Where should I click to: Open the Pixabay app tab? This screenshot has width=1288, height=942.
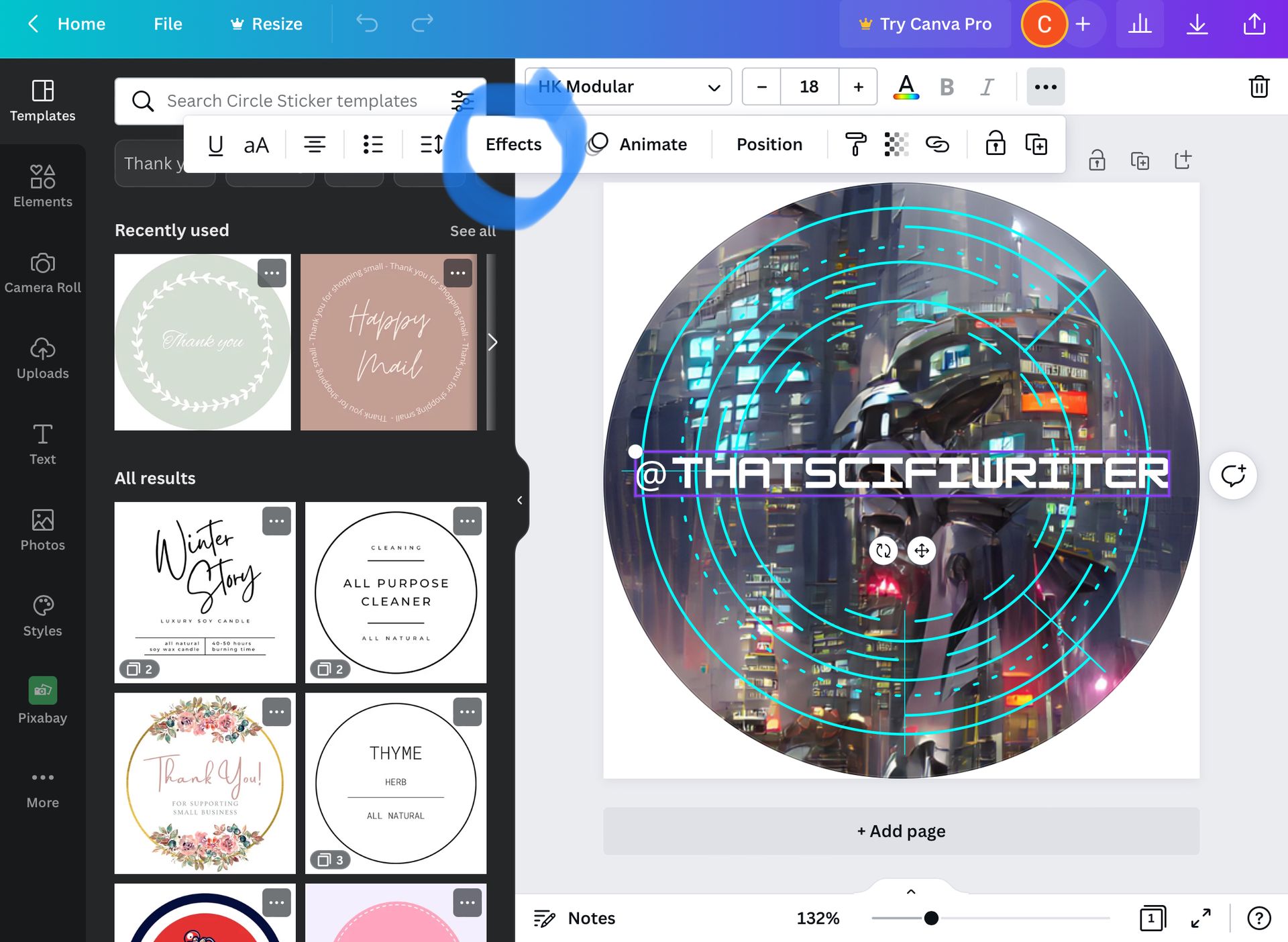click(x=43, y=702)
